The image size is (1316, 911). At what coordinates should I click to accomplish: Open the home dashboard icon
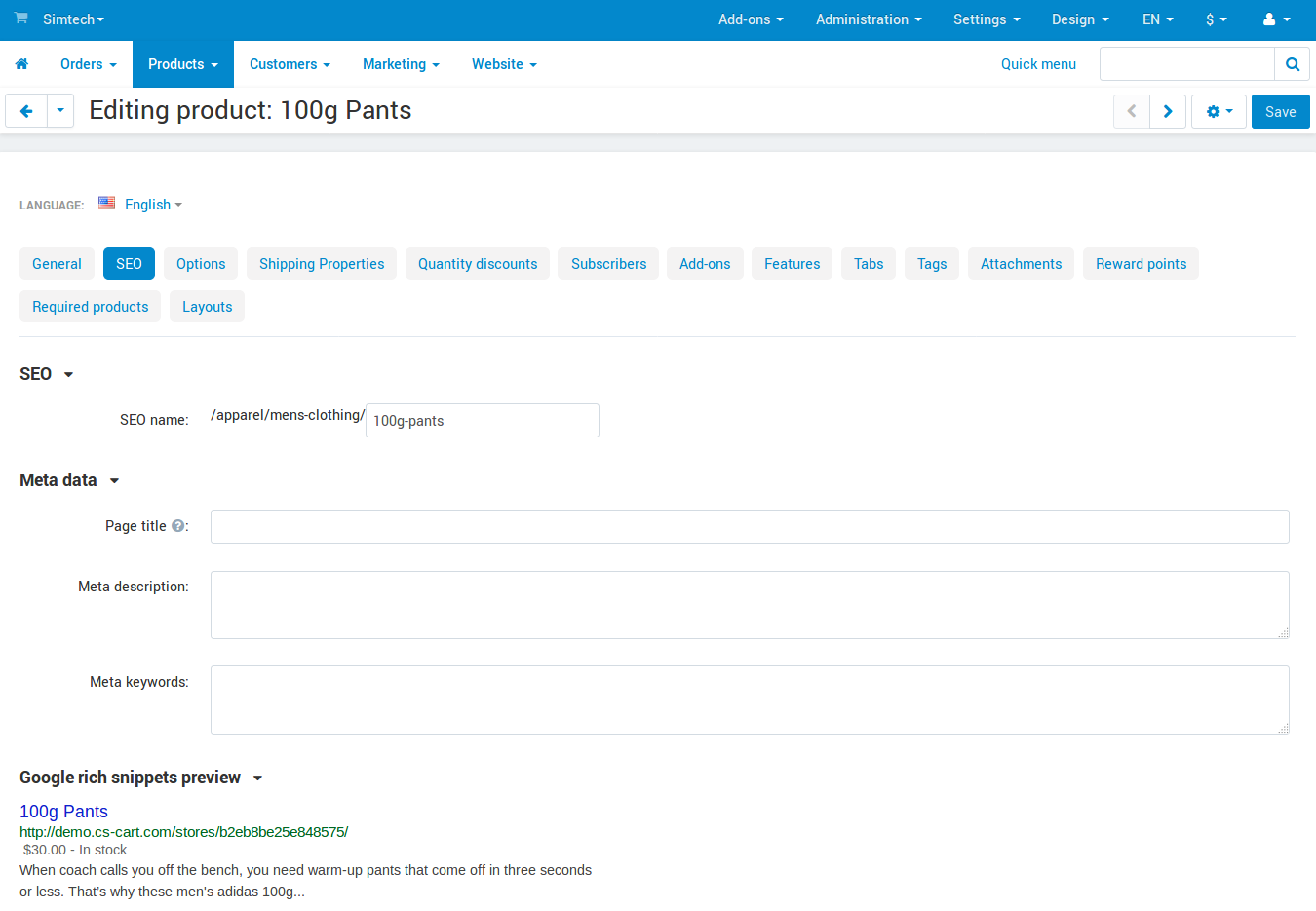21,64
